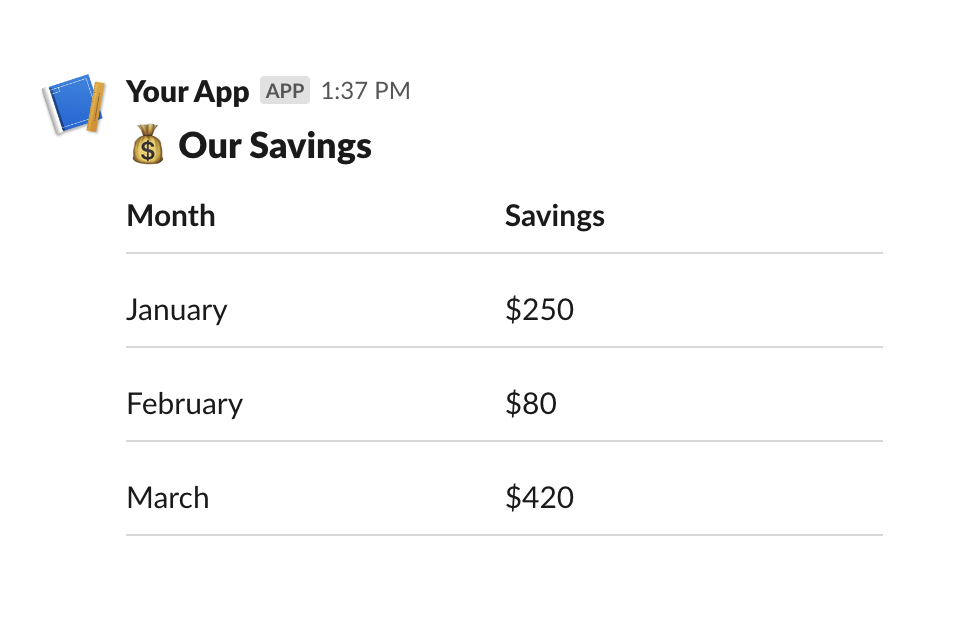
Task: Click the divider line below the February row
Action: tap(504, 441)
